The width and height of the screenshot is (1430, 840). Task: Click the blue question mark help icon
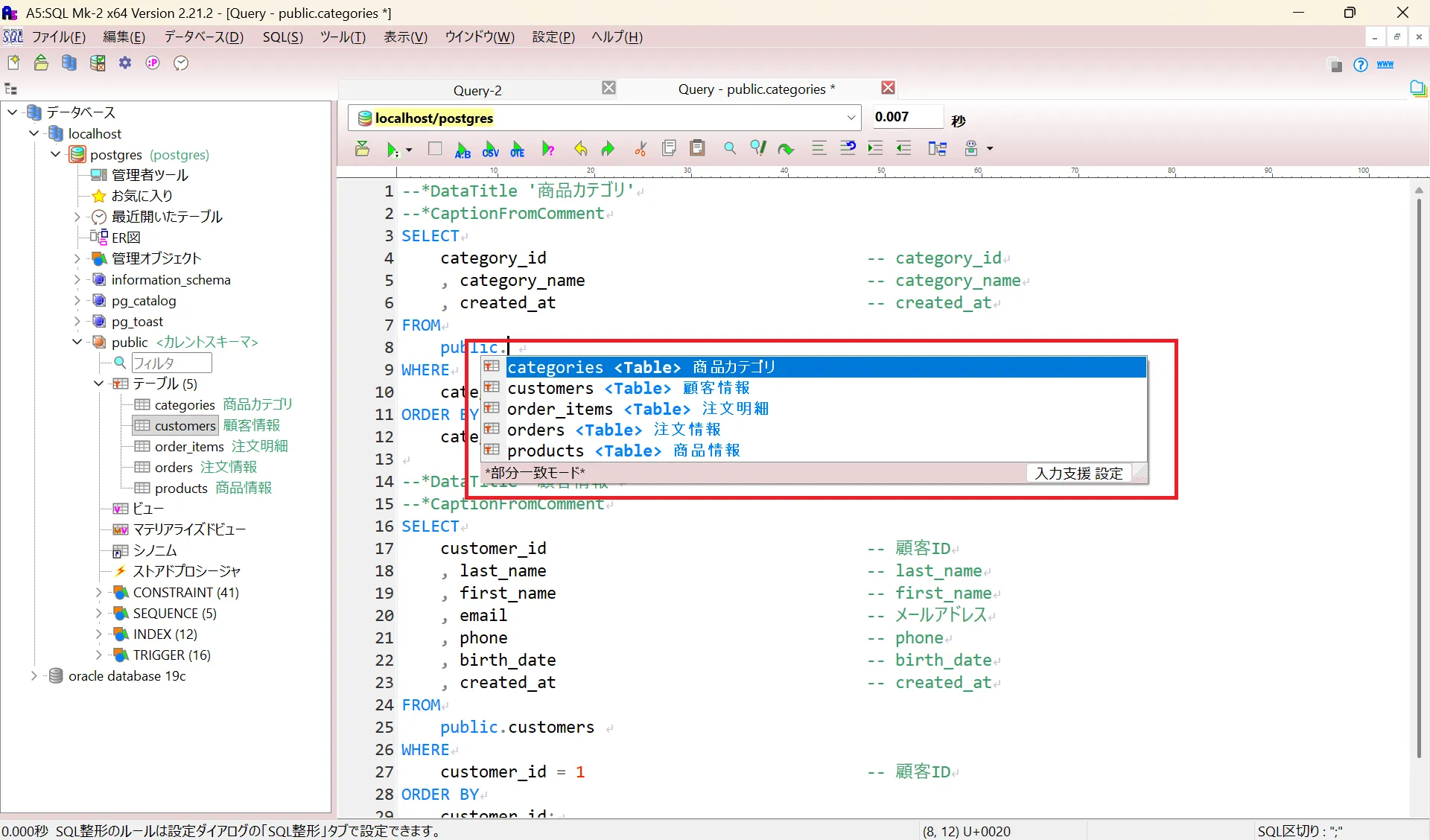coord(1361,65)
